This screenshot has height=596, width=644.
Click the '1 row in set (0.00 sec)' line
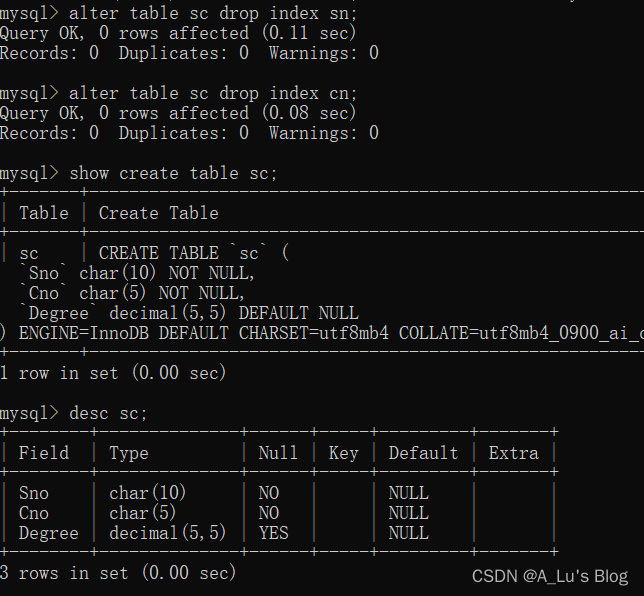click(113, 373)
